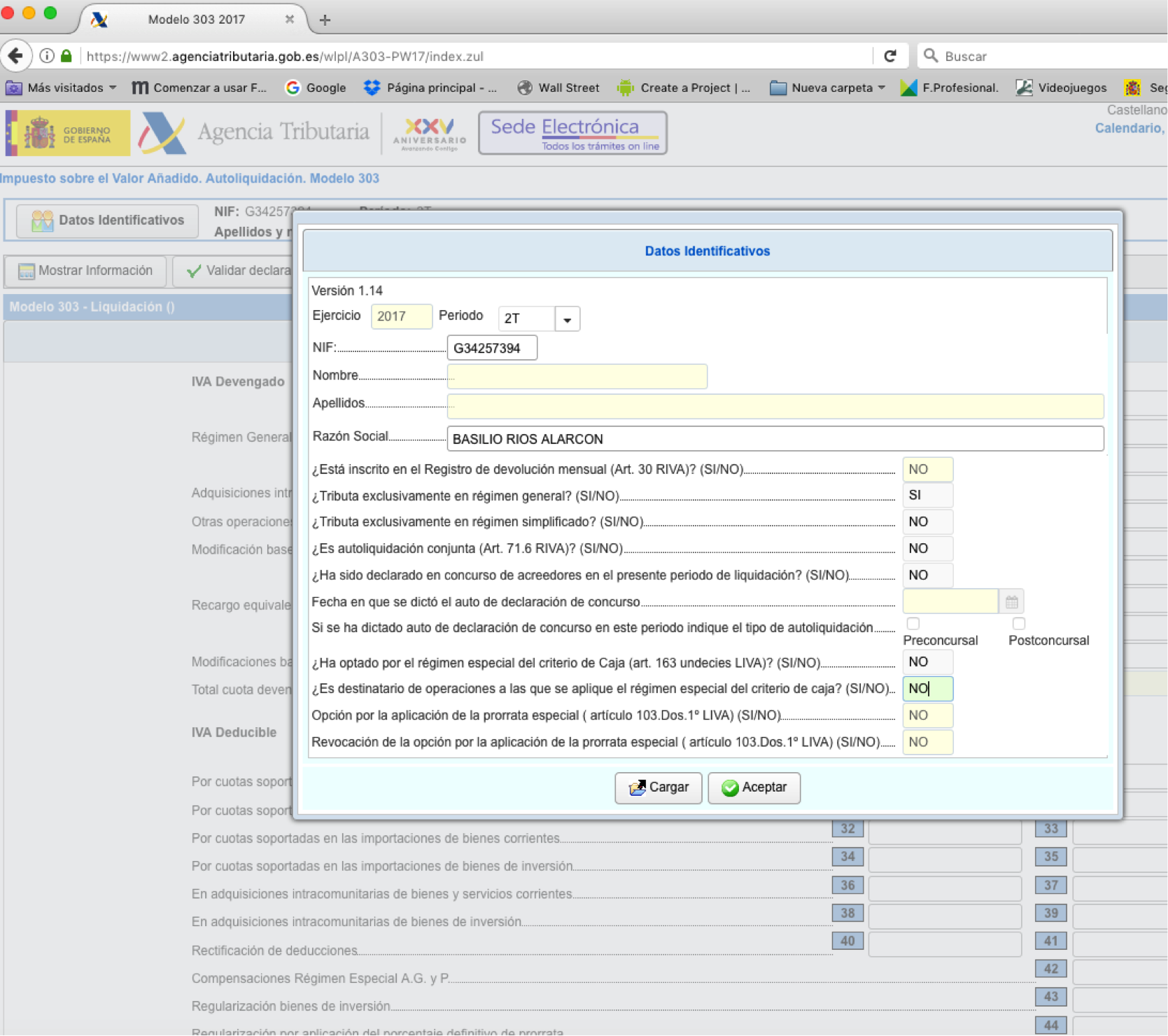The image size is (1168, 1036).
Task: Click the autoliquidación conjunta NO field
Action: [x=927, y=549]
